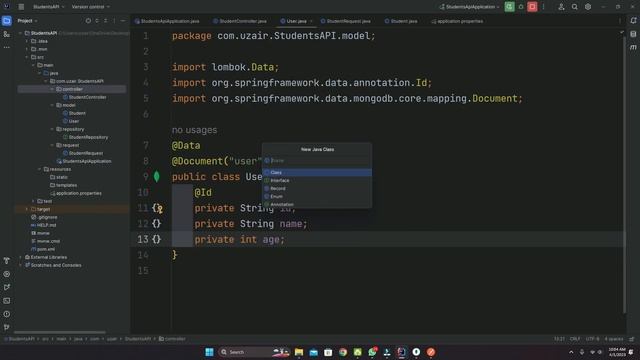Open the Build tool window hammer icon
The height and width of the screenshot is (360, 640).
(x=7, y=260)
